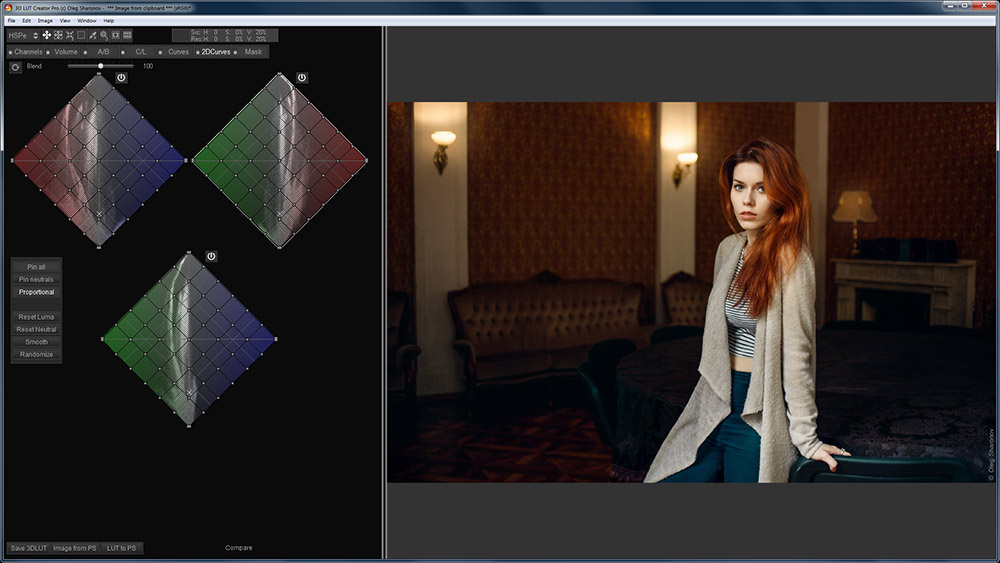Open the Window menu
Viewport: 1000px width, 563px height.
coord(87,20)
